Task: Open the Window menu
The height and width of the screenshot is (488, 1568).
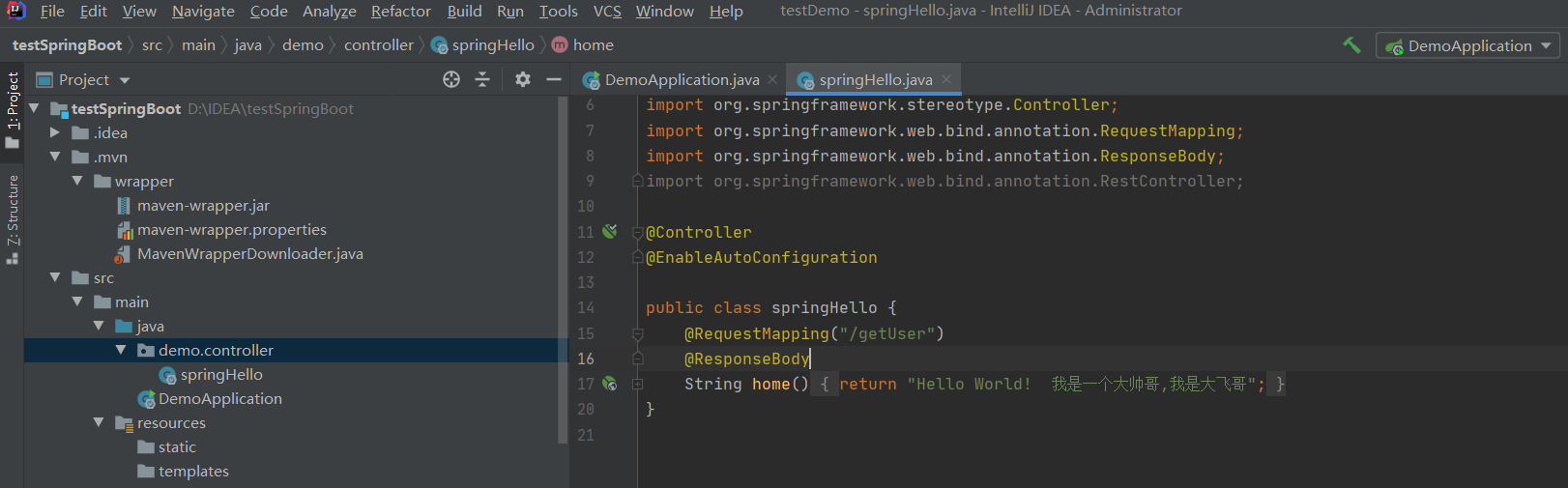Action: tap(665, 12)
